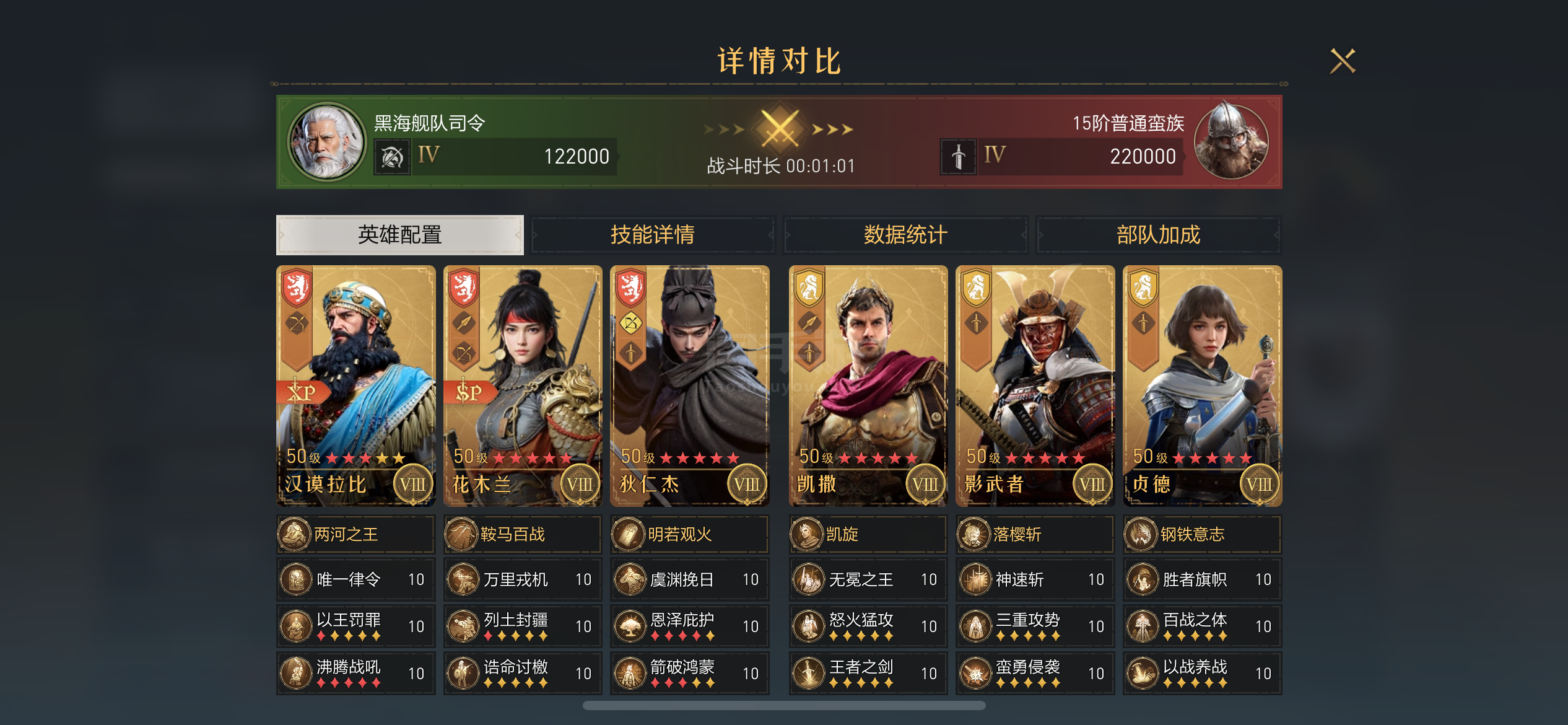The image size is (1568, 725).
Task: Click the 落樱斩 skill icon
Action: tap(973, 534)
